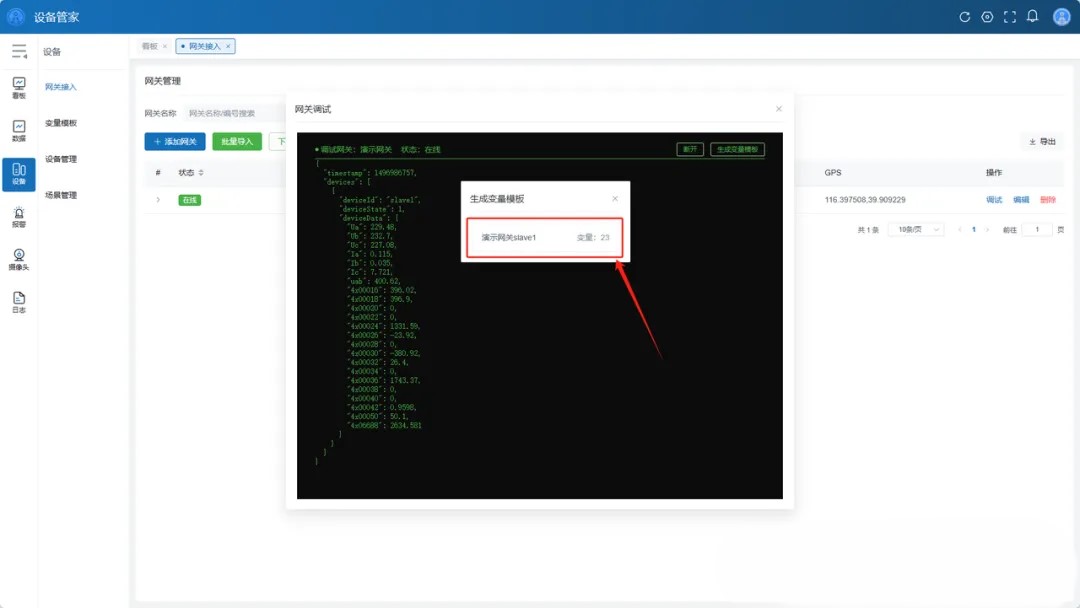Focus the 前往 page number input
The height and width of the screenshot is (608, 1080).
pyautogui.click(x=1037, y=229)
